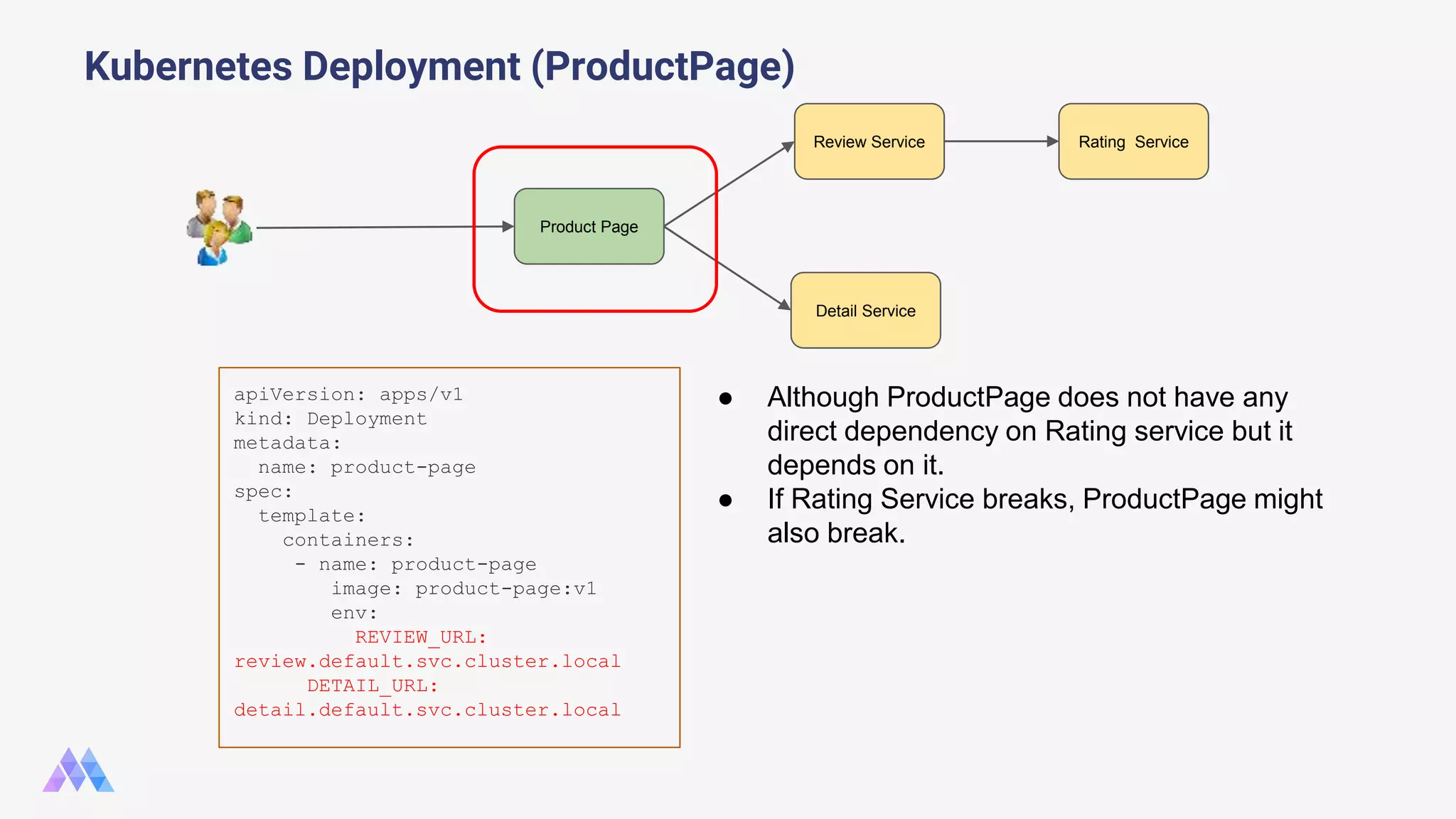Click the arrow from Review to Rating Service
This screenshot has height=819, width=1456.
click(x=1001, y=141)
